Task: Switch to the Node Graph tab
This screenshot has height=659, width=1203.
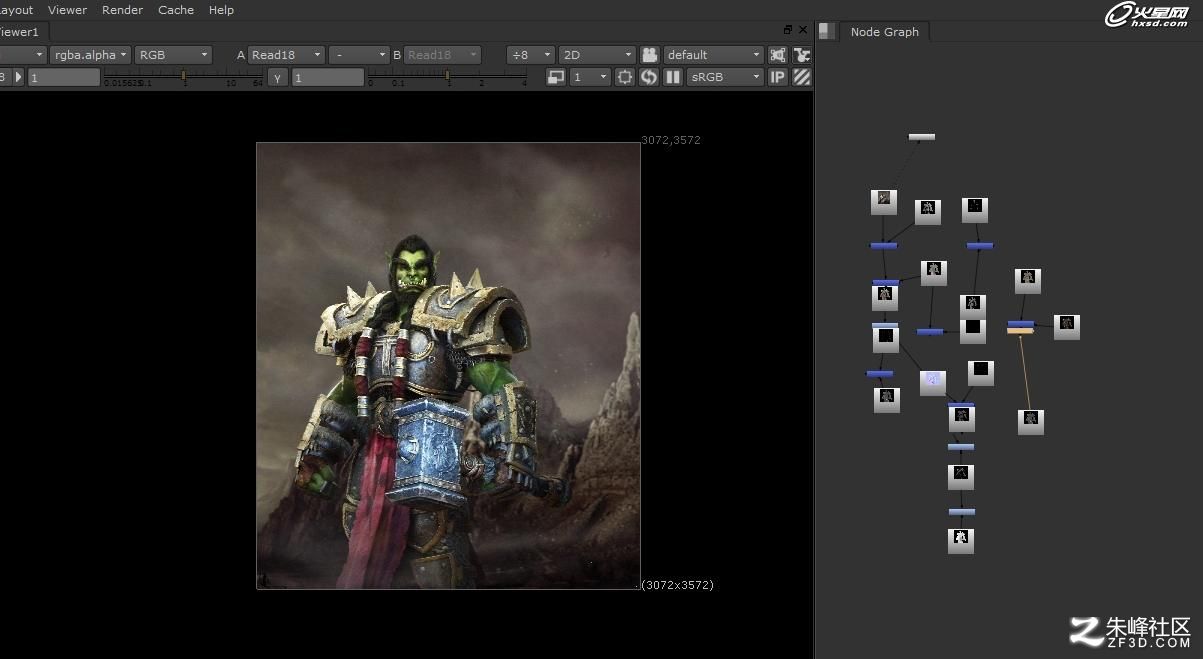Action: click(884, 32)
